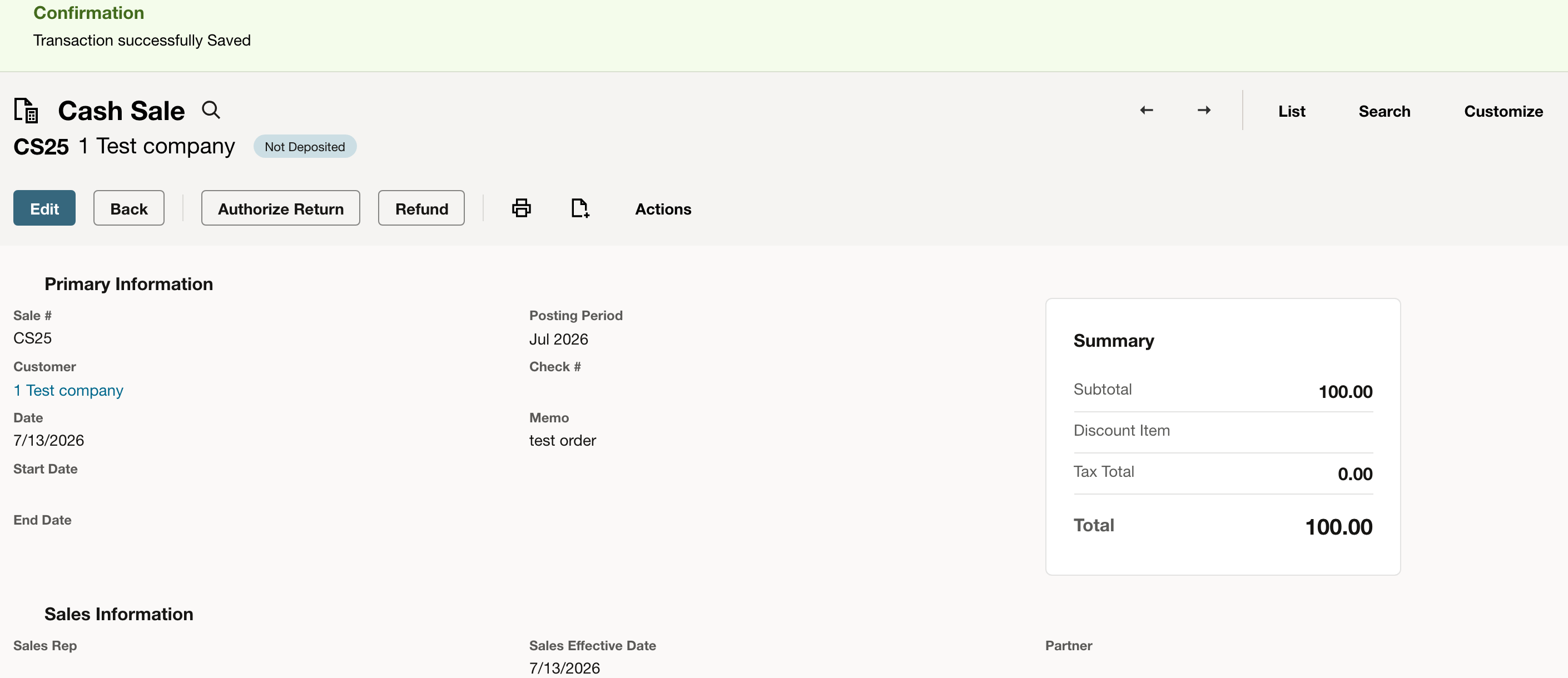Go to previous record with left arrow
The height and width of the screenshot is (678, 1568).
point(1147,110)
